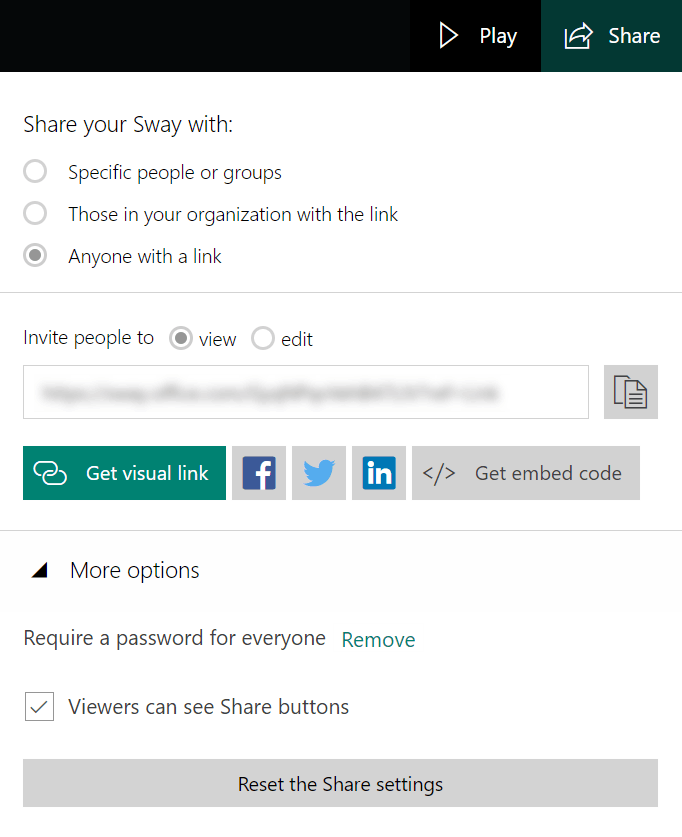Click the Share arrow icon
The image size is (682, 837).
(578, 37)
